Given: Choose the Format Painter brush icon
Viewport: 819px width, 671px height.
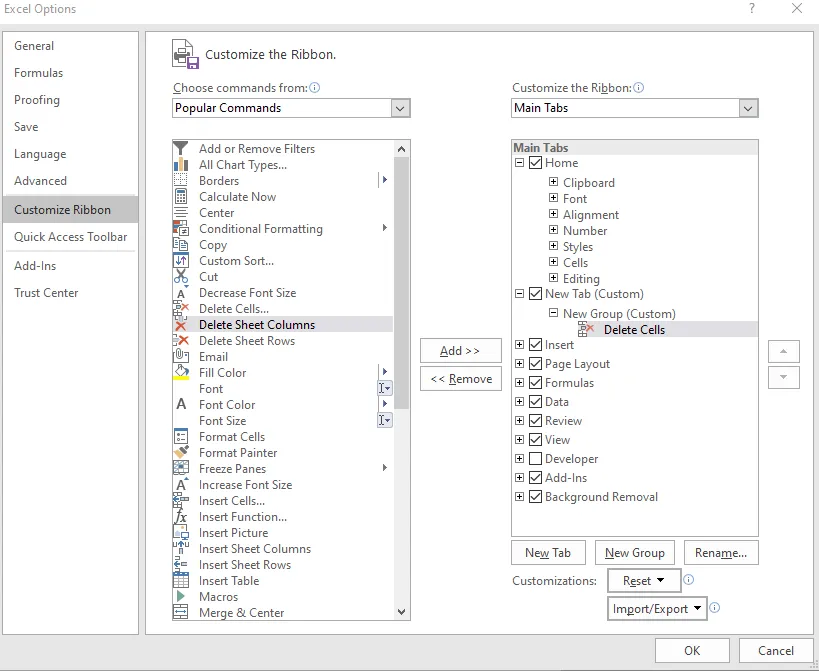Looking at the screenshot, I should [x=181, y=452].
